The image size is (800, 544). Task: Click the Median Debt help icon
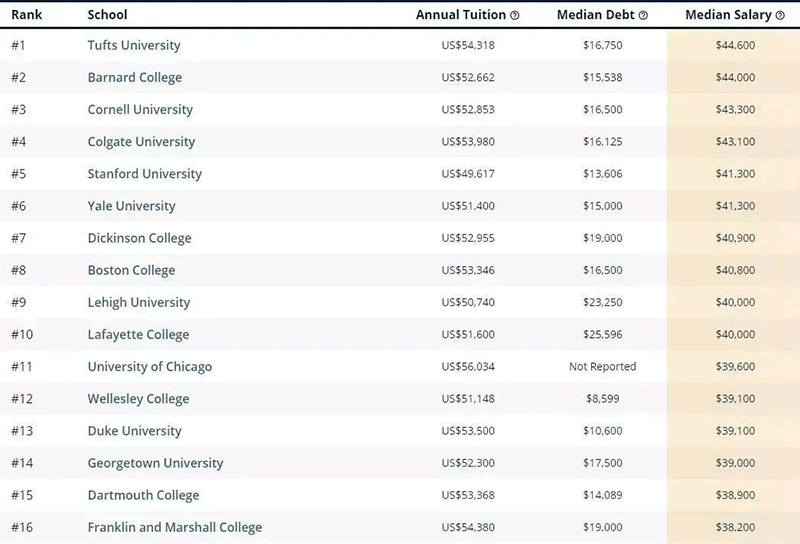coord(643,15)
